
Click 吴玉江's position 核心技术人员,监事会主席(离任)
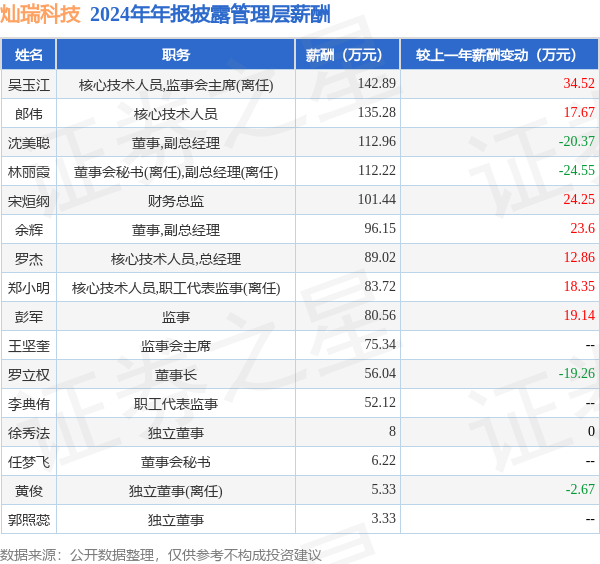[176, 85]
